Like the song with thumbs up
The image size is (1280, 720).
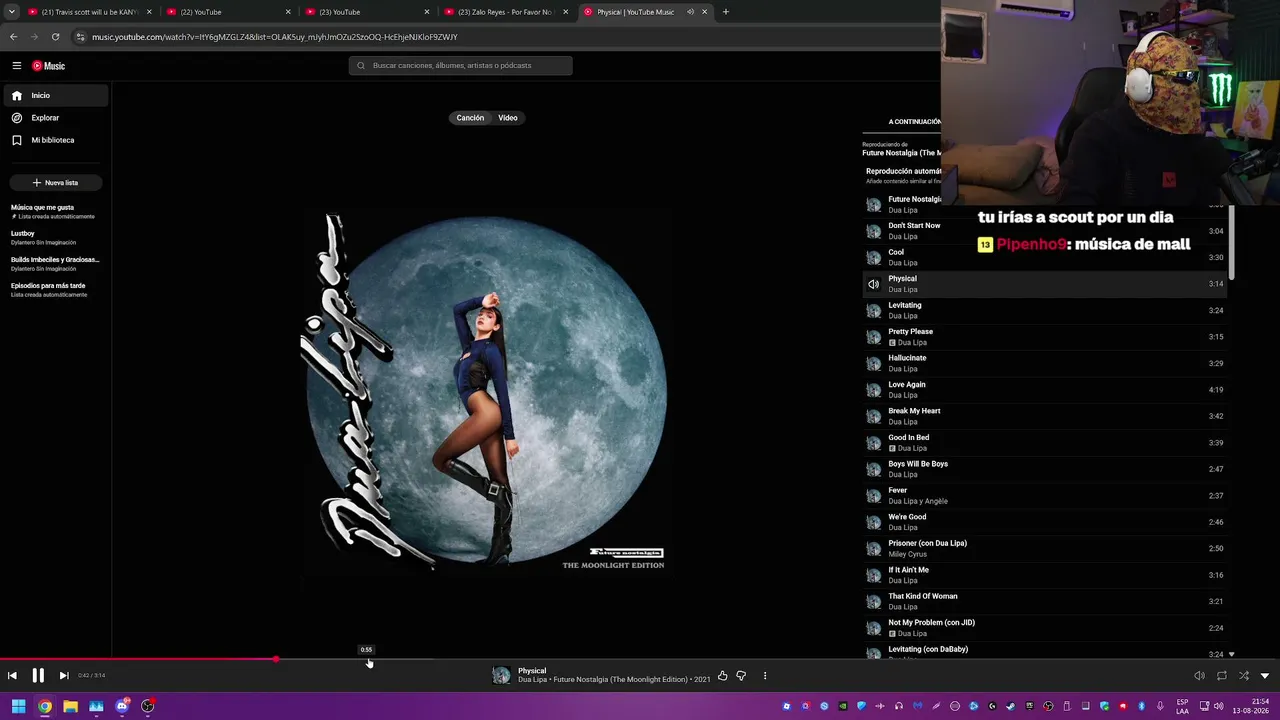pyautogui.click(x=723, y=676)
